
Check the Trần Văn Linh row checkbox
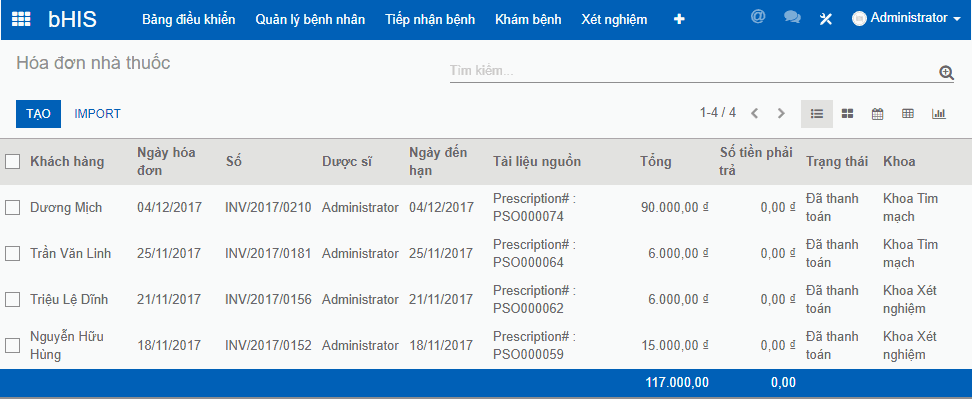(12, 253)
